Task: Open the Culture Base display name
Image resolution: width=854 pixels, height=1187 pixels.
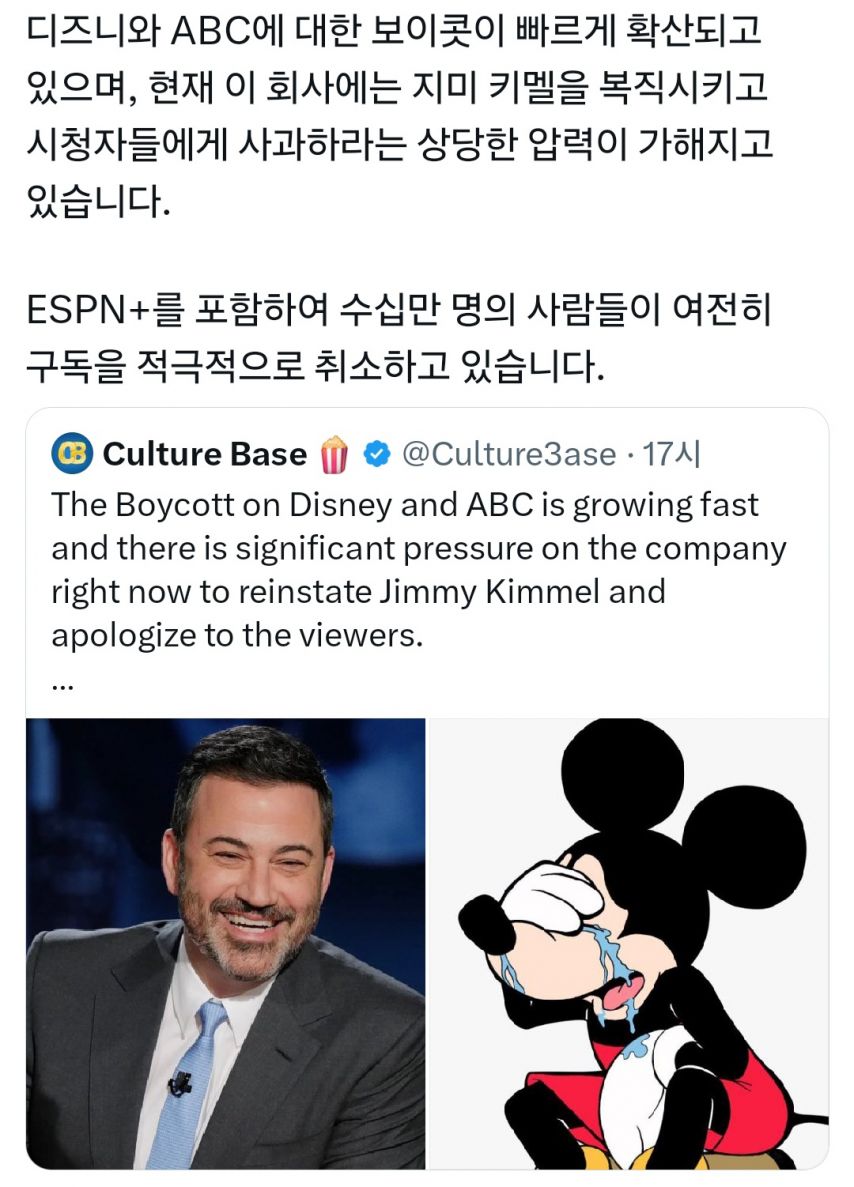Action: (x=204, y=454)
